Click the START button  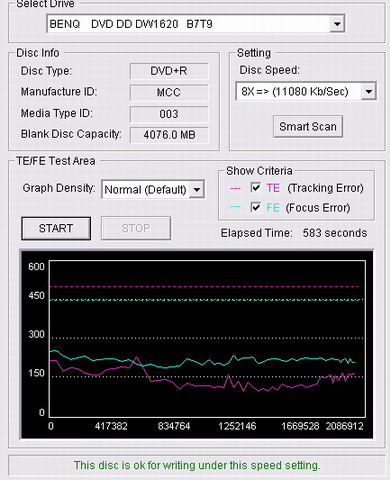(x=56, y=228)
